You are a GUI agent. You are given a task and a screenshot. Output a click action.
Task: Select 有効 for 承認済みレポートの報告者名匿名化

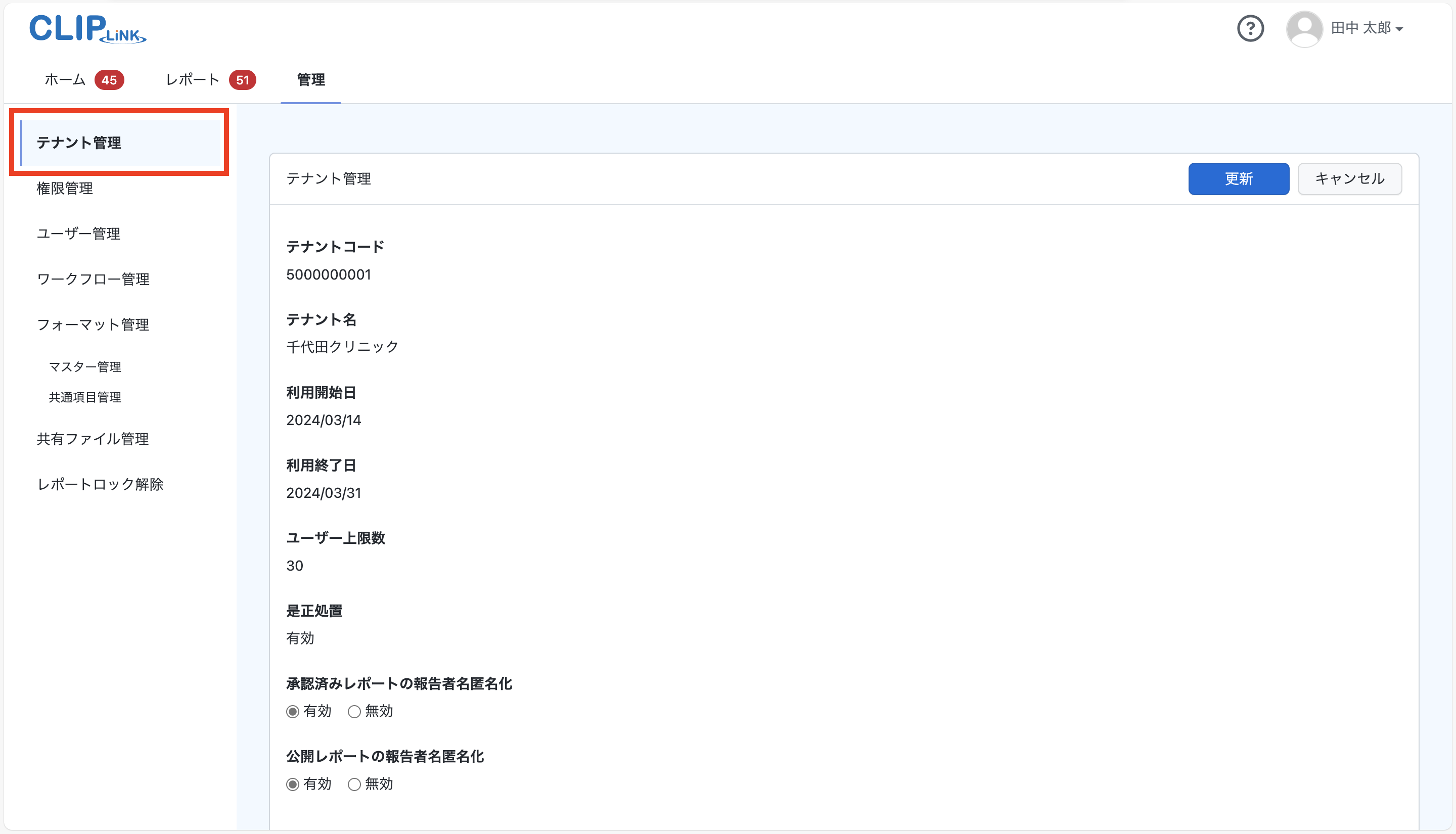(293, 711)
